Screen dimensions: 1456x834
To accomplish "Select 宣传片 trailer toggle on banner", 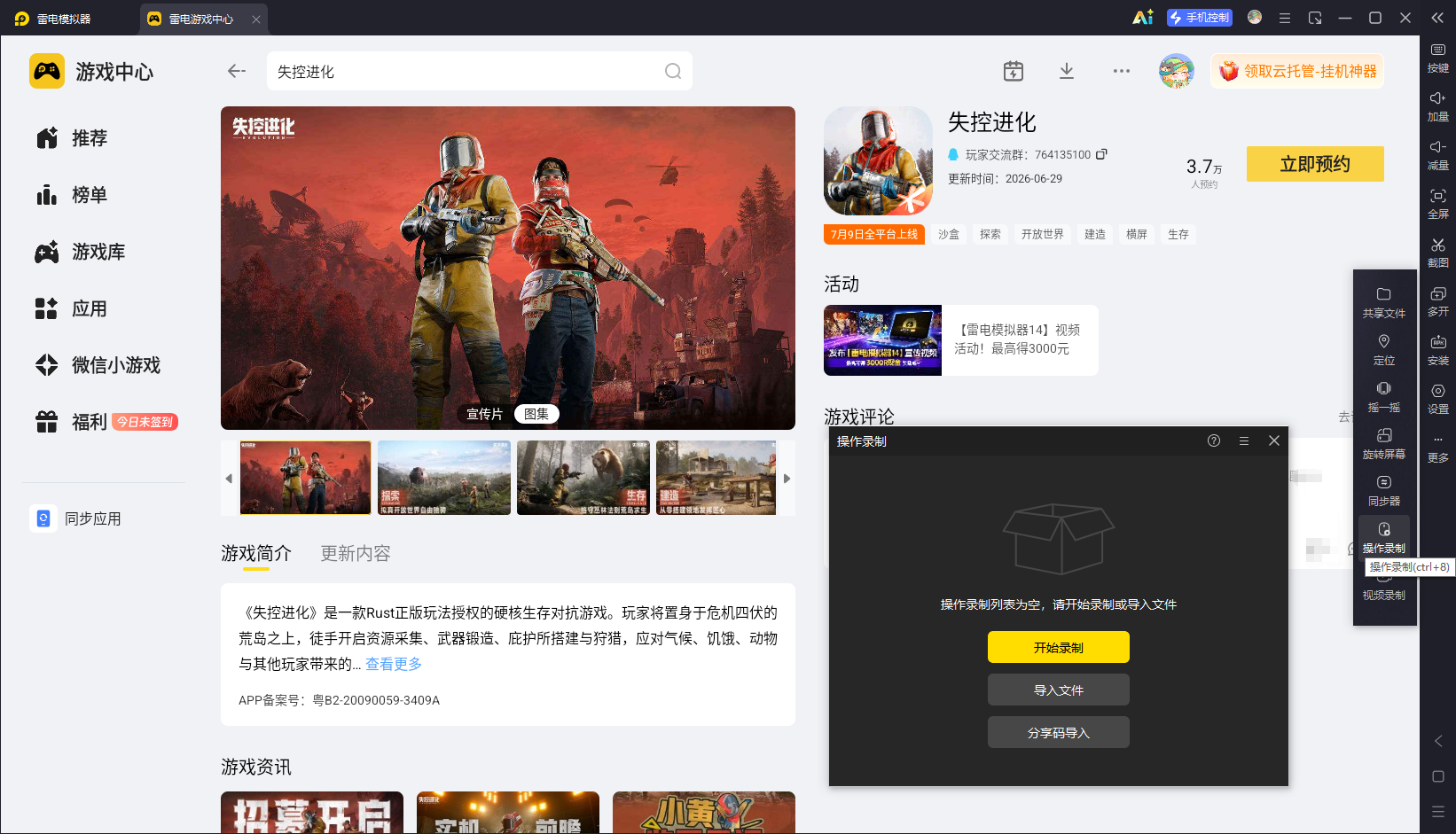I will (x=484, y=414).
